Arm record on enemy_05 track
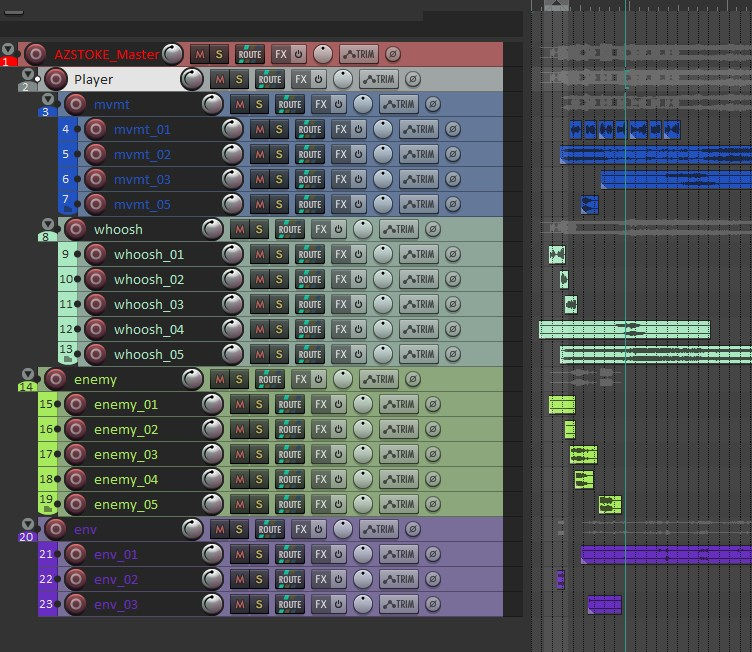752x652 pixels. pyautogui.click(x=75, y=504)
